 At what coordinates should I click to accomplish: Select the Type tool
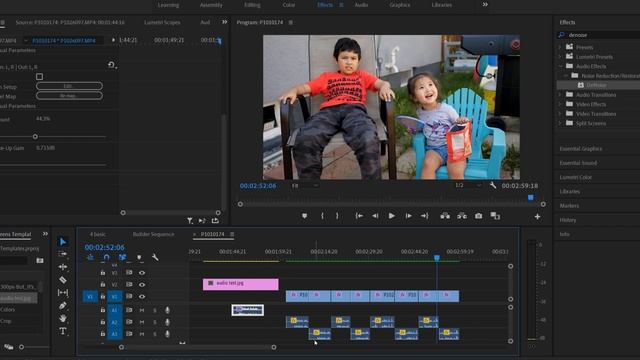pyautogui.click(x=63, y=331)
